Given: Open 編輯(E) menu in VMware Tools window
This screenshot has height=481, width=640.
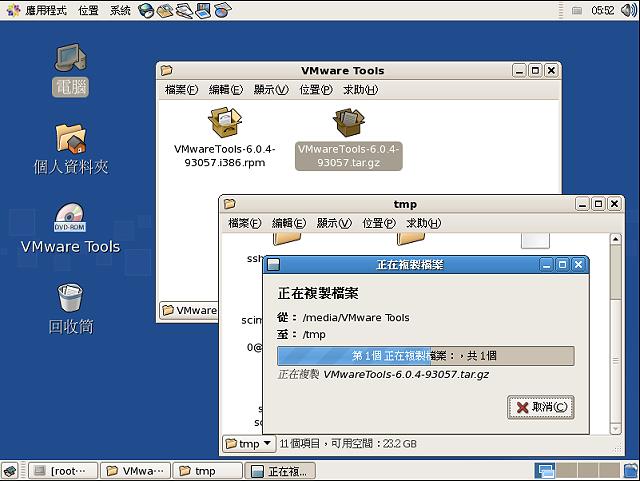Looking at the screenshot, I should (226, 89).
